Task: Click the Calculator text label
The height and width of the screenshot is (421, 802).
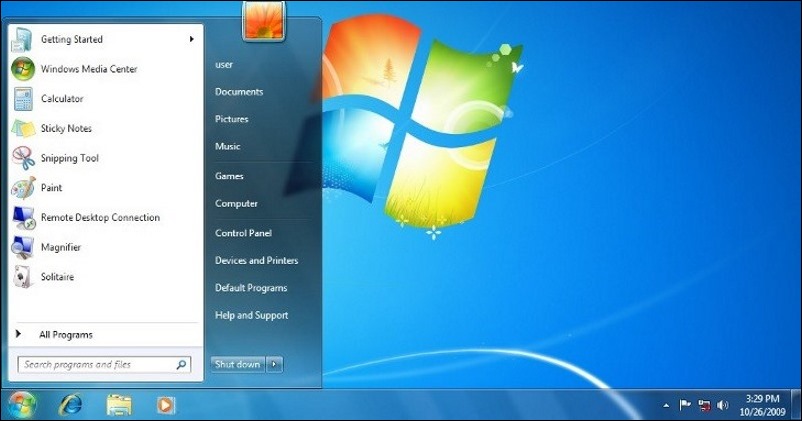Action: click(62, 99)
